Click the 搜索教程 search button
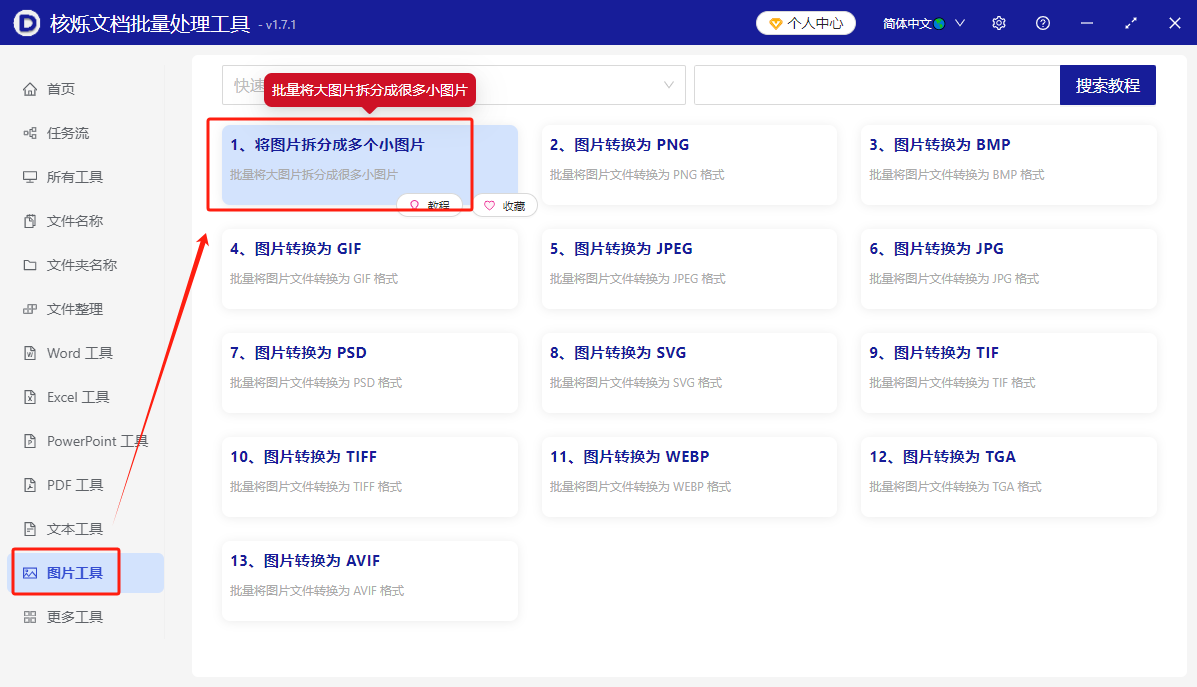The width and height of the screenshot is (1197, 687). 1108,85
